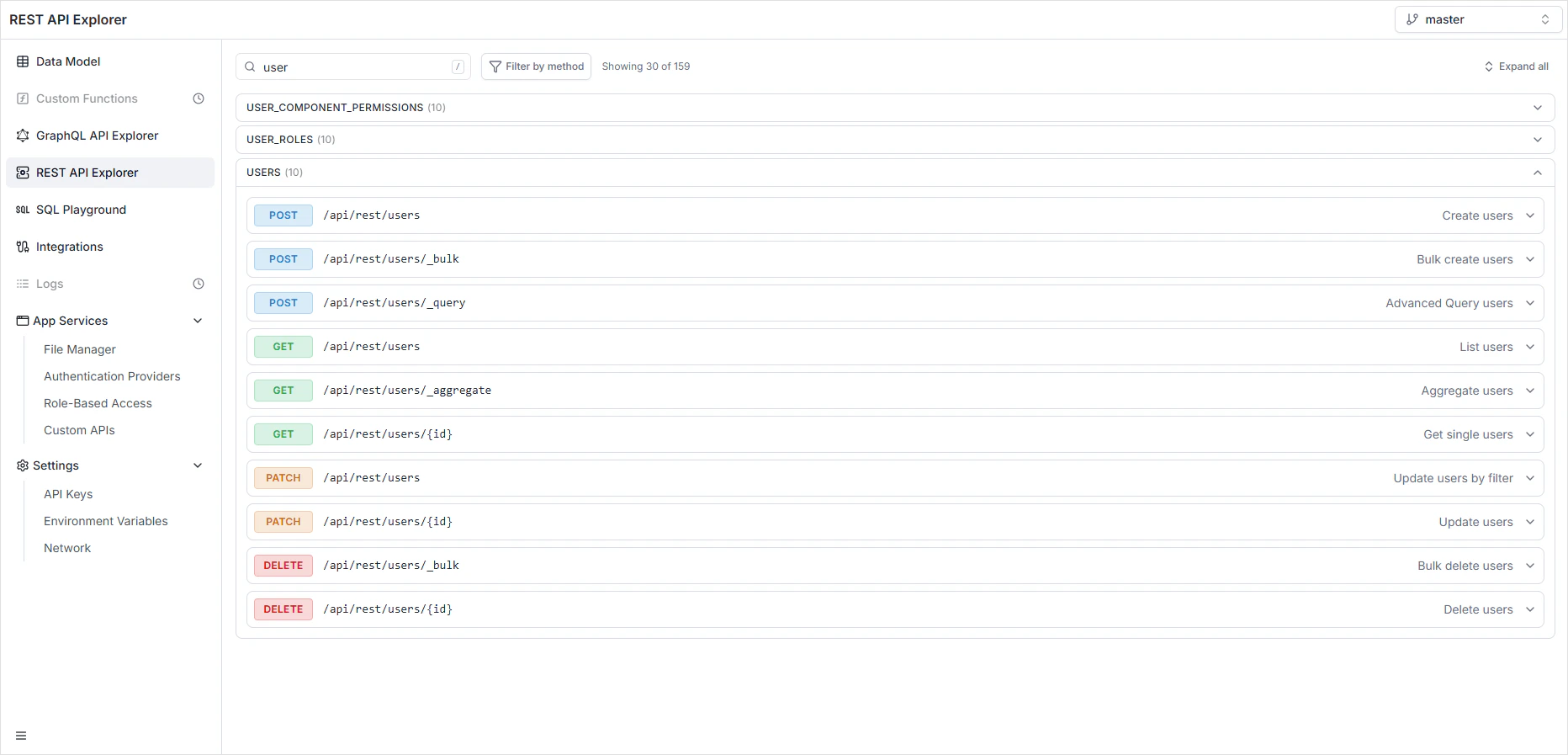Image resolution: width=1568 pixels, height=755 pixels.
Task: Click REST API Explorer page title
Action: [68, 19]
